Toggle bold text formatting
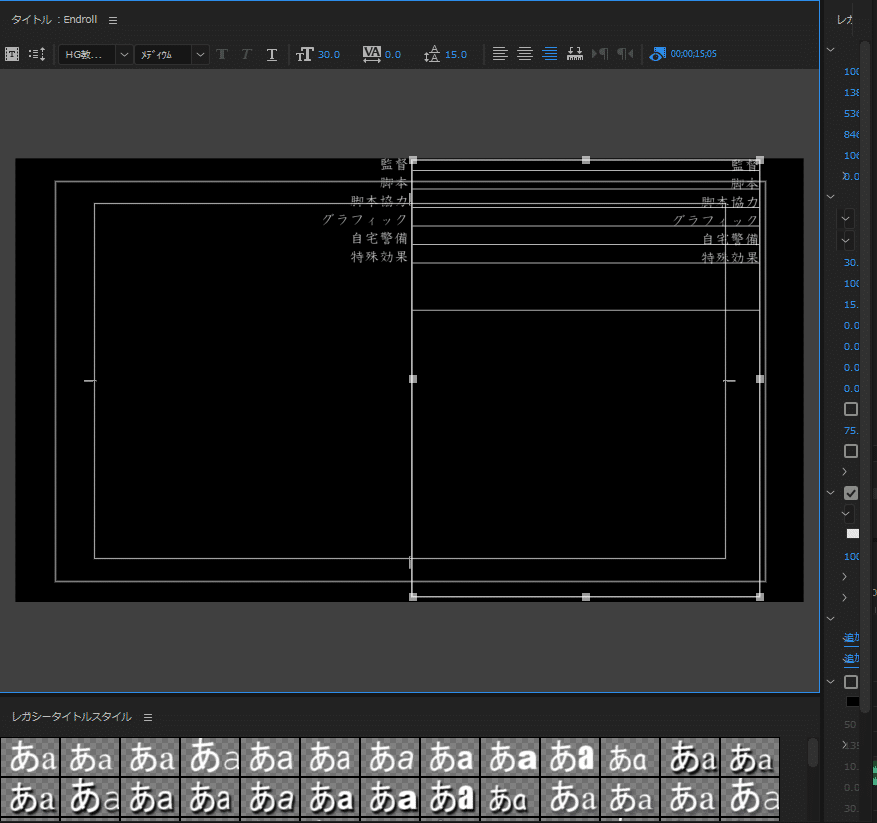Screen dimensions: 877x823 [x=222, y=54]
